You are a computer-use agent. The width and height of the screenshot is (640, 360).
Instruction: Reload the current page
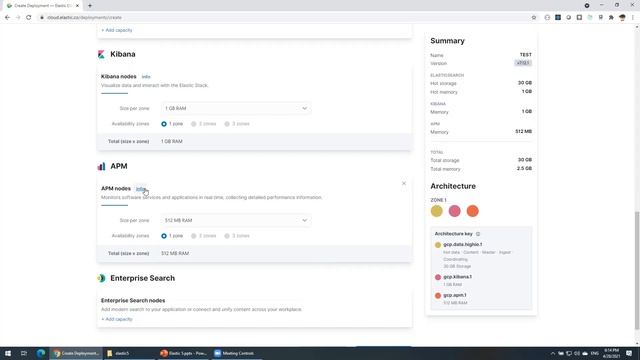[x=29, y=18]
